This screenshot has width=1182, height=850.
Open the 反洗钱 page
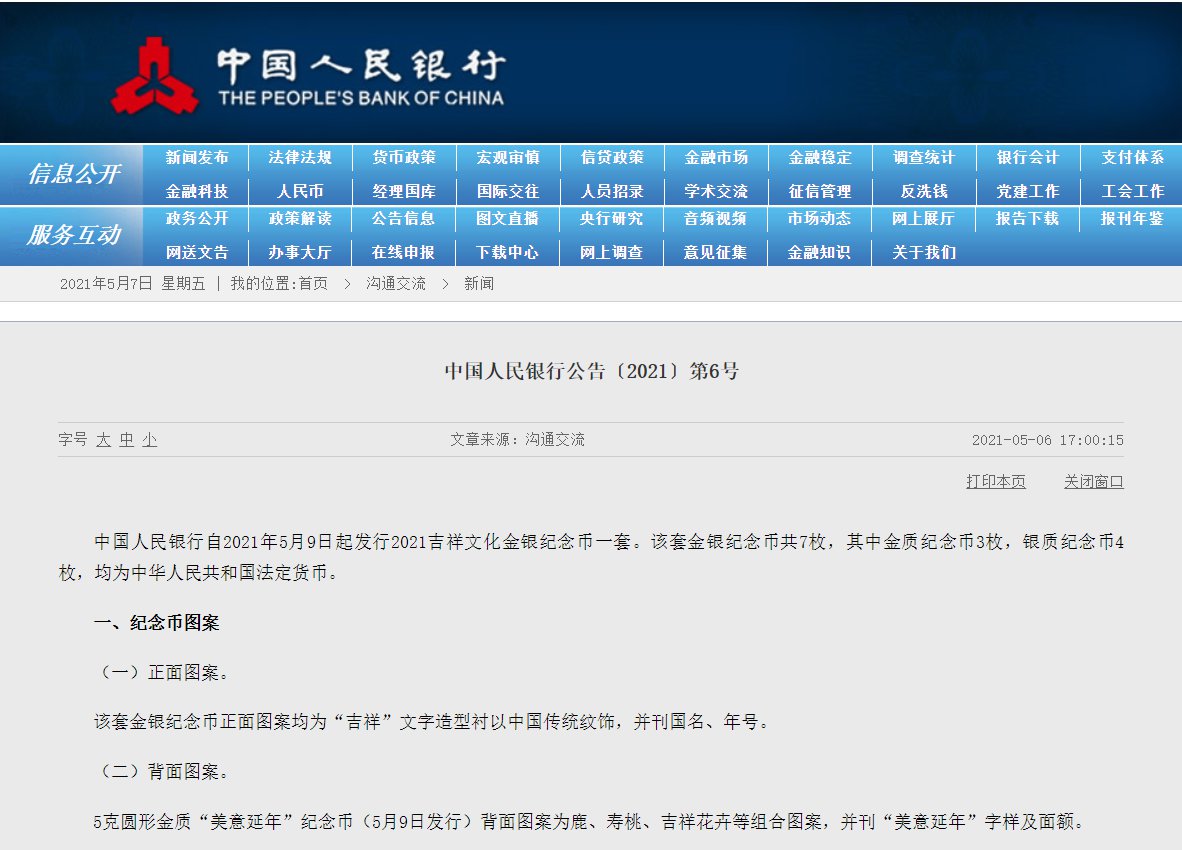923,190
